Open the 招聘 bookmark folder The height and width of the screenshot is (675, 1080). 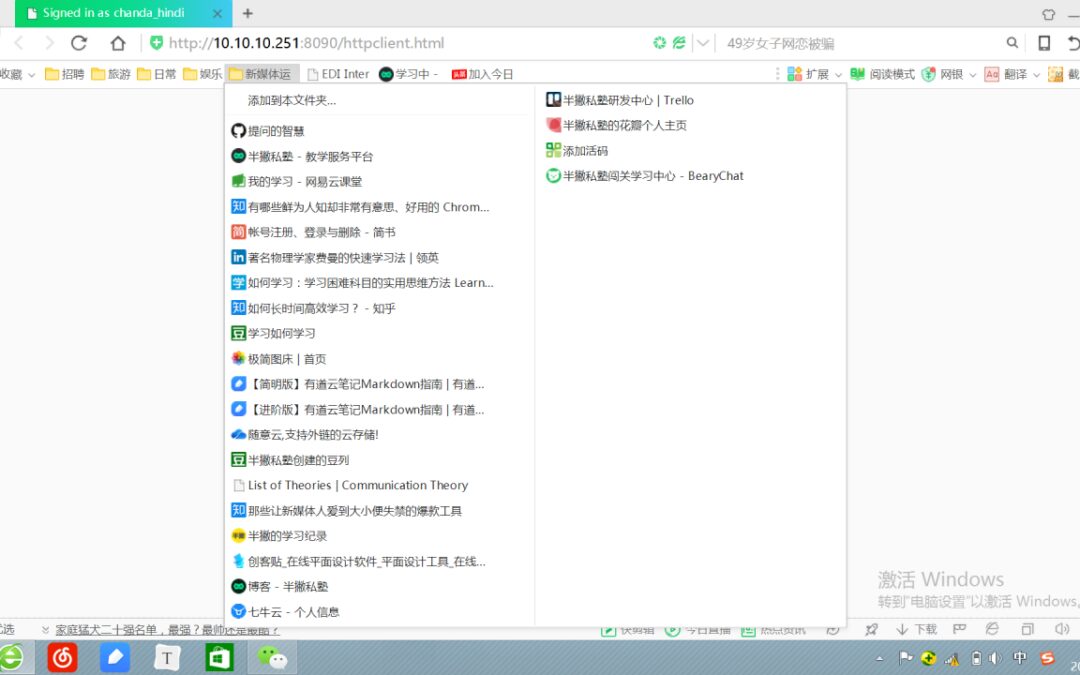pos(65,74)
